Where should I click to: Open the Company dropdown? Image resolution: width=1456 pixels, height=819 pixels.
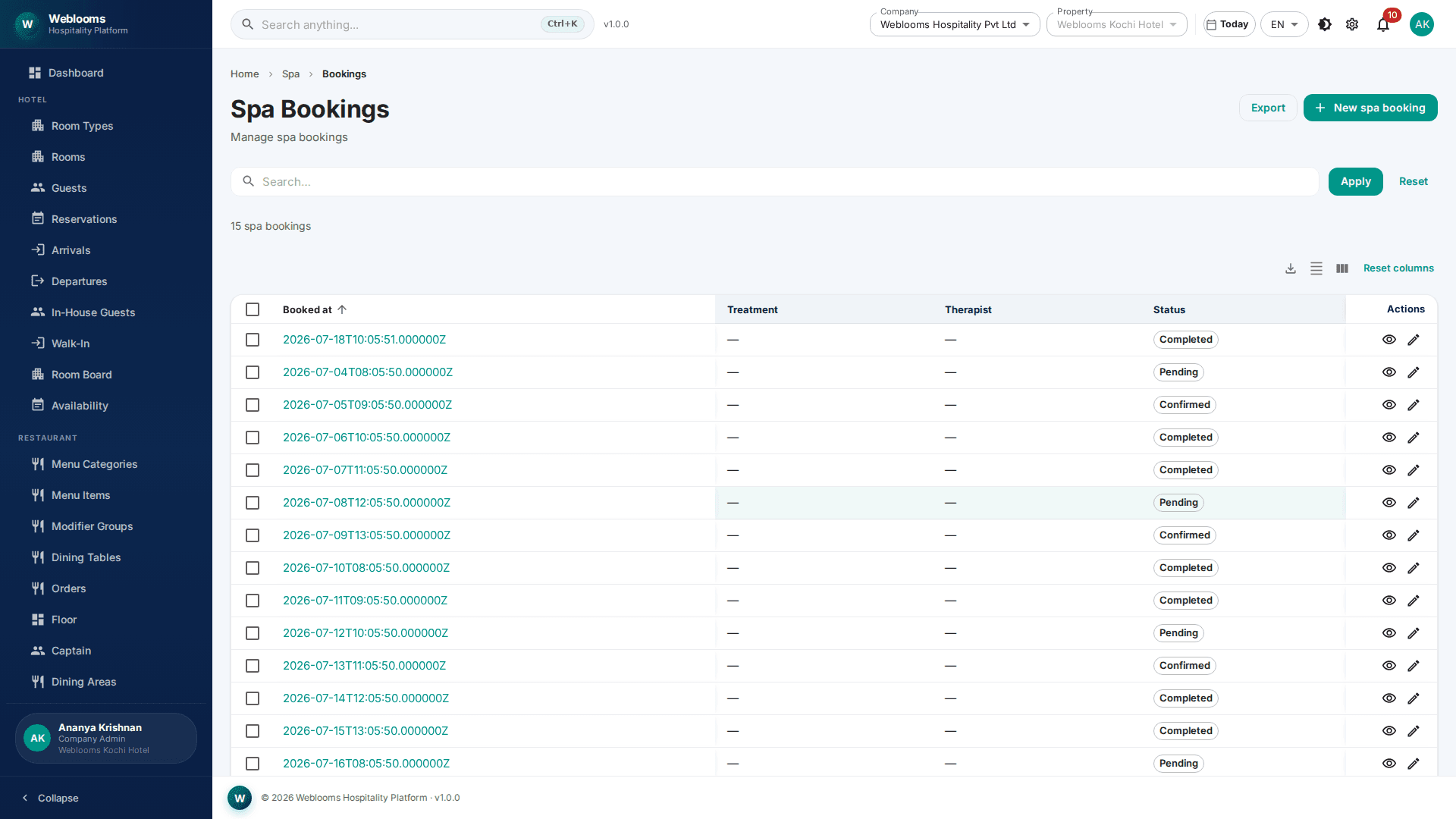click(x=955, y=24)
